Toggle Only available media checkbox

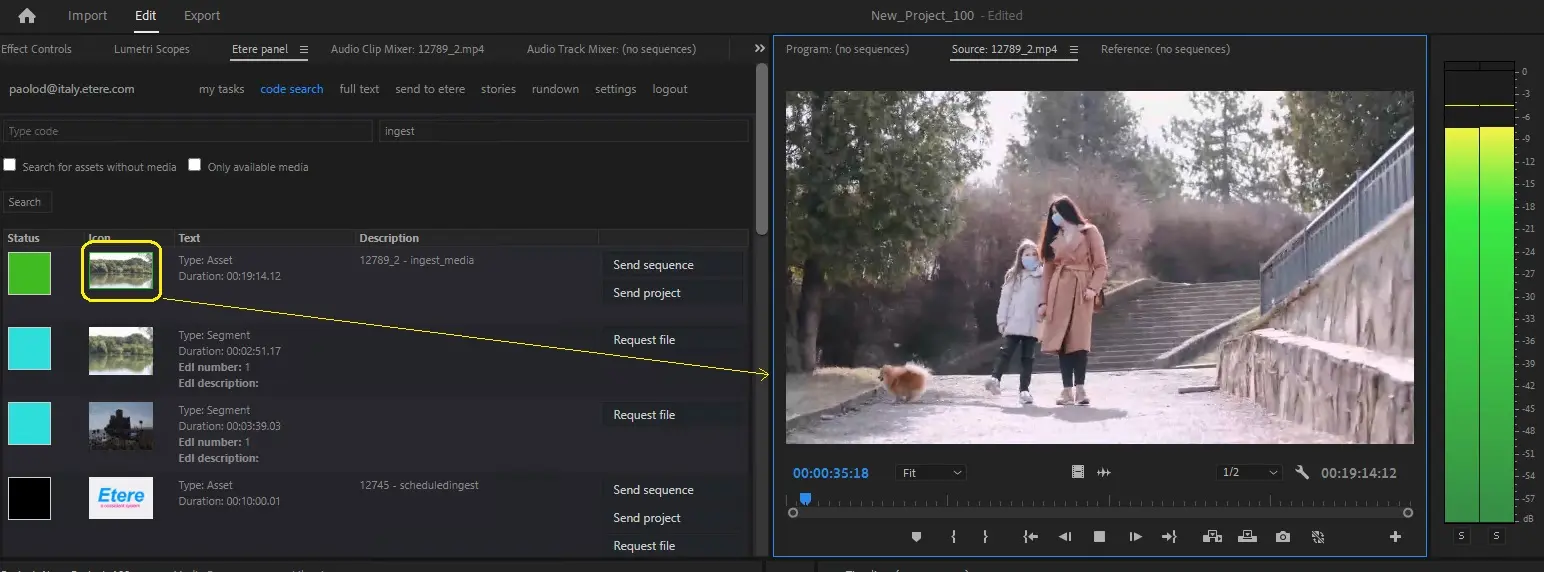coord(195,166)
